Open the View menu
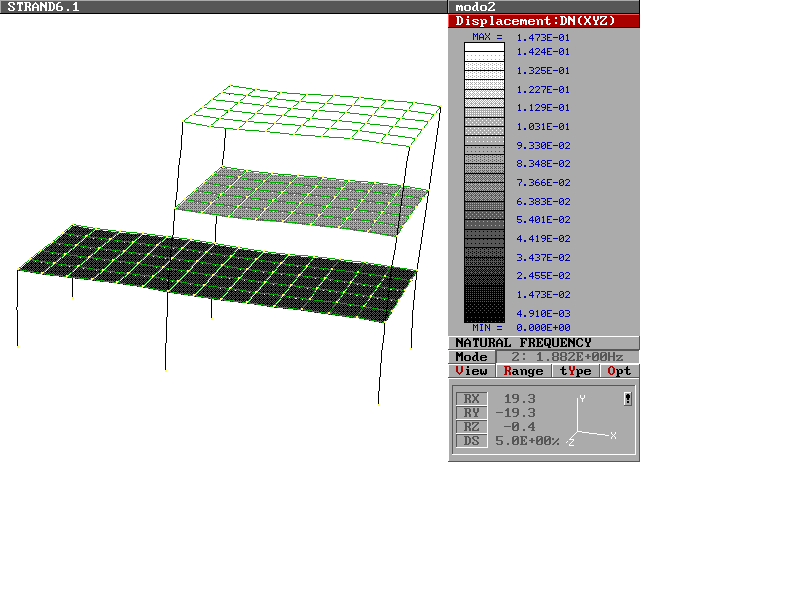Image resolution: width=800 pixels, height=600 pixels. [x=472, y=371]
